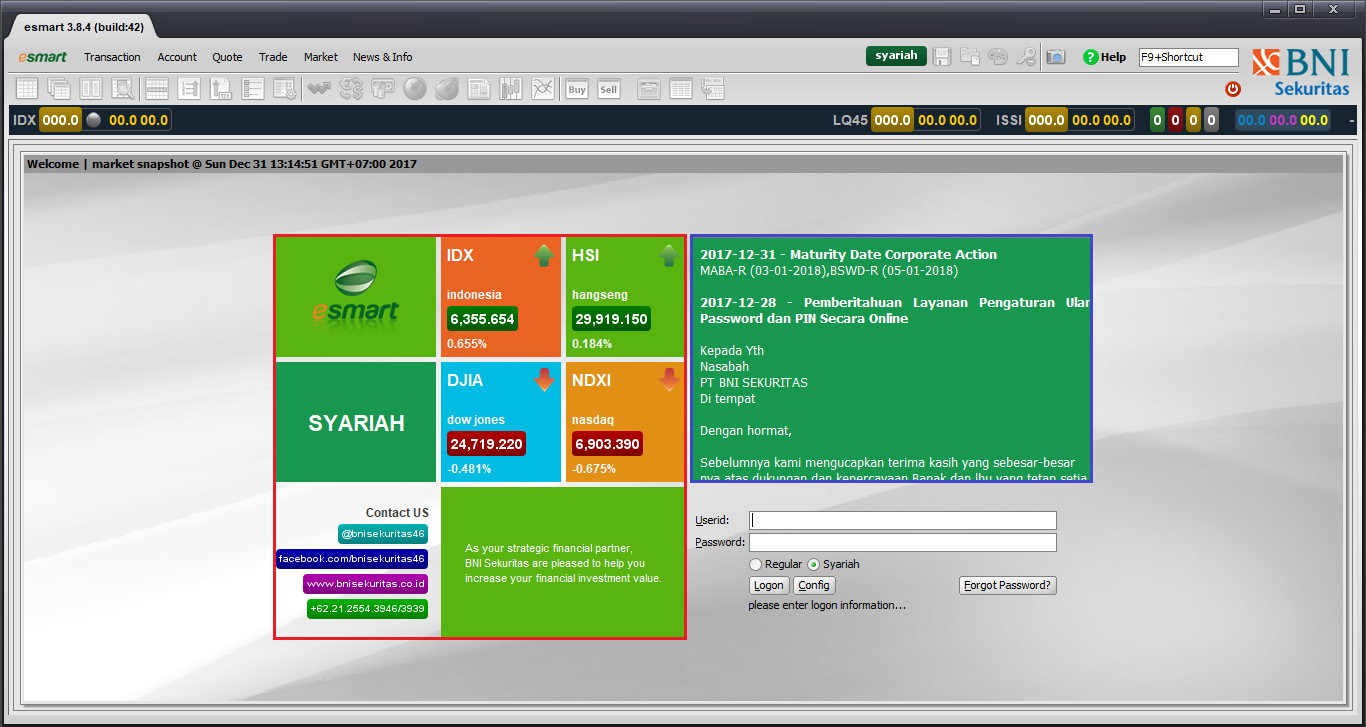Open the color palette icon
Image resolution: width=1366 pixels, height=727 pixels.
(x=998, y=57)
